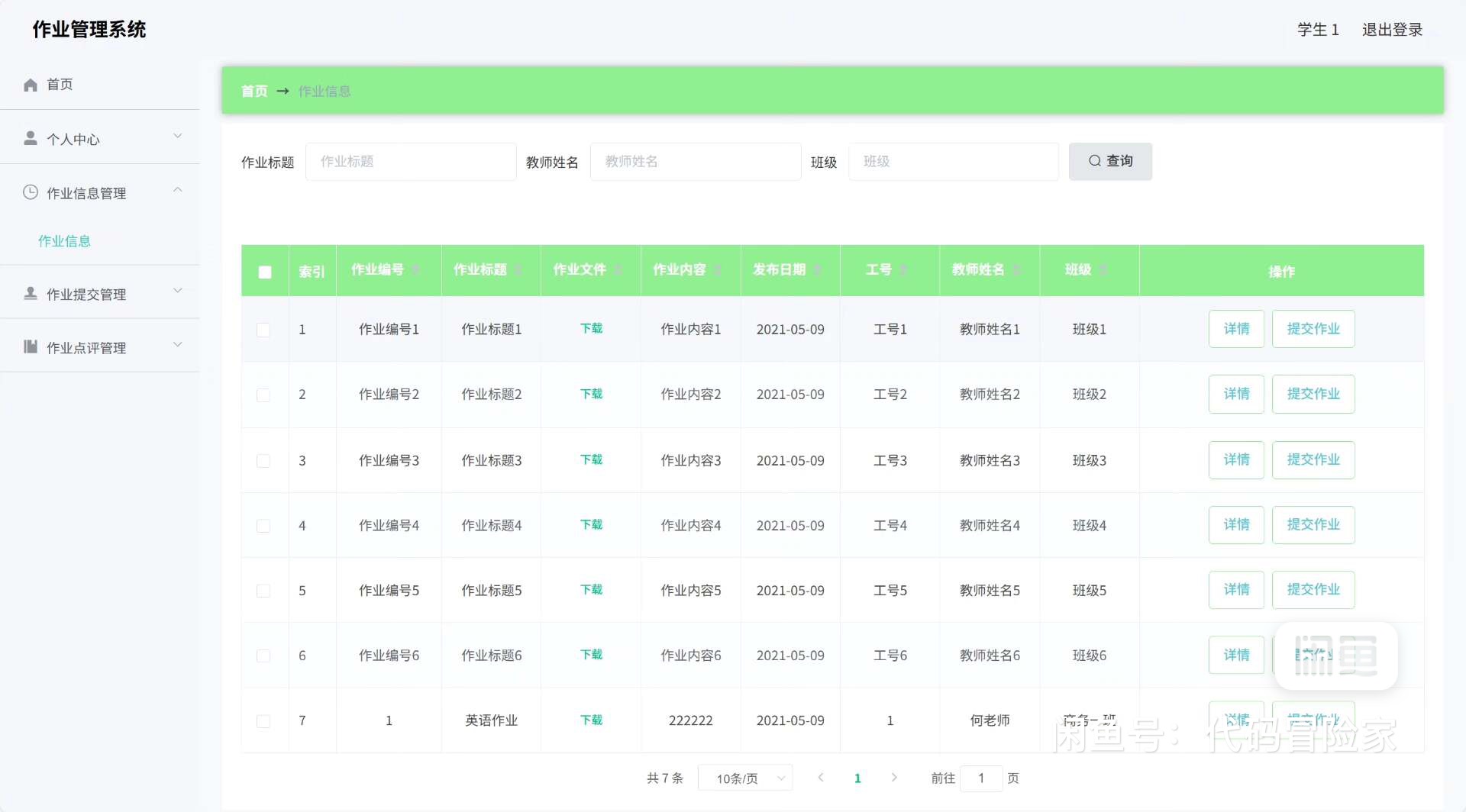
Task: Expand the 个人中心 menu chevron
Action: 178,137
